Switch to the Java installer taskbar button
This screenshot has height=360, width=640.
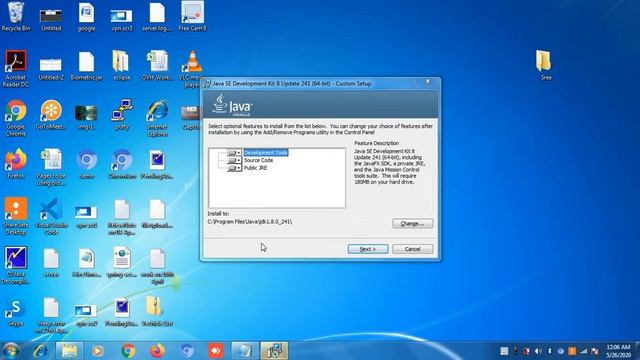pos(274,351)
